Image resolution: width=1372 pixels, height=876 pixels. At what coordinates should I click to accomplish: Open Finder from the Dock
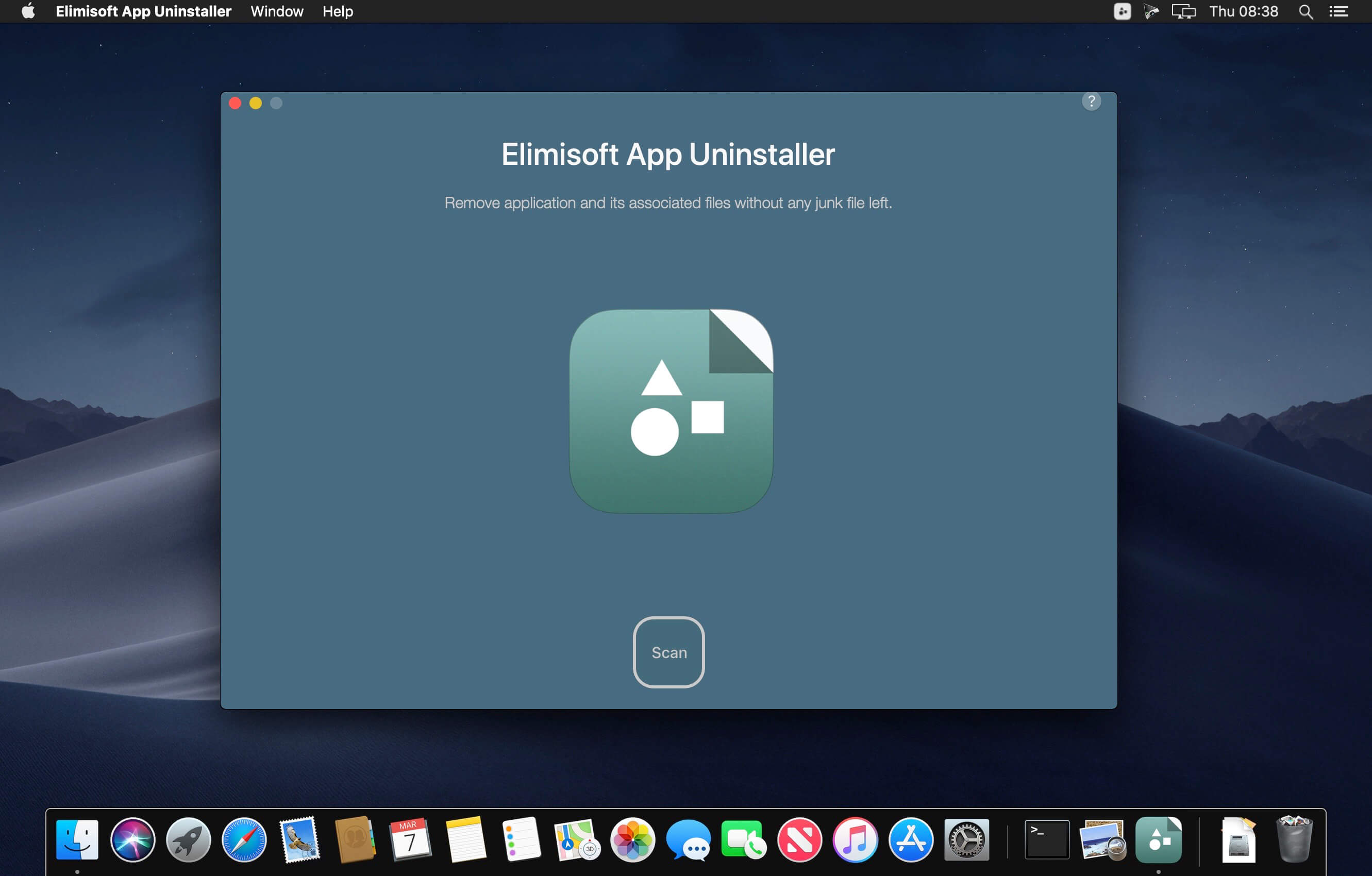click(77, 839)
